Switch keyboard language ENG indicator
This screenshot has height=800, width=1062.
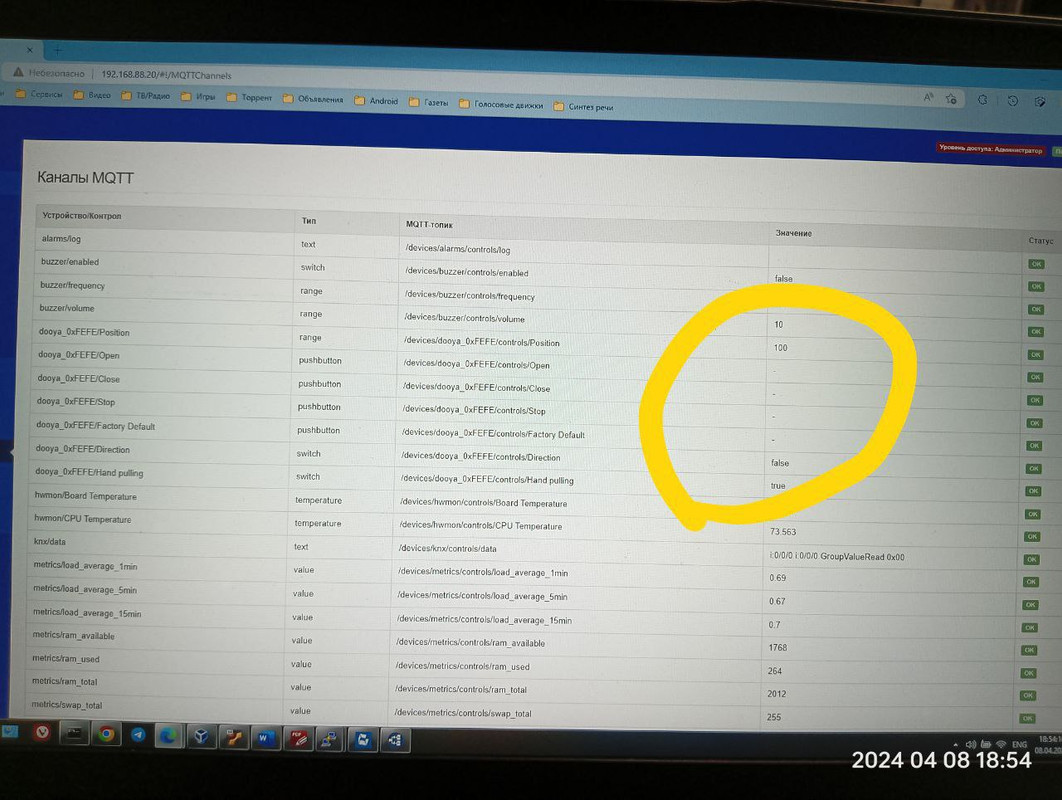click(x=1019, y=744)
